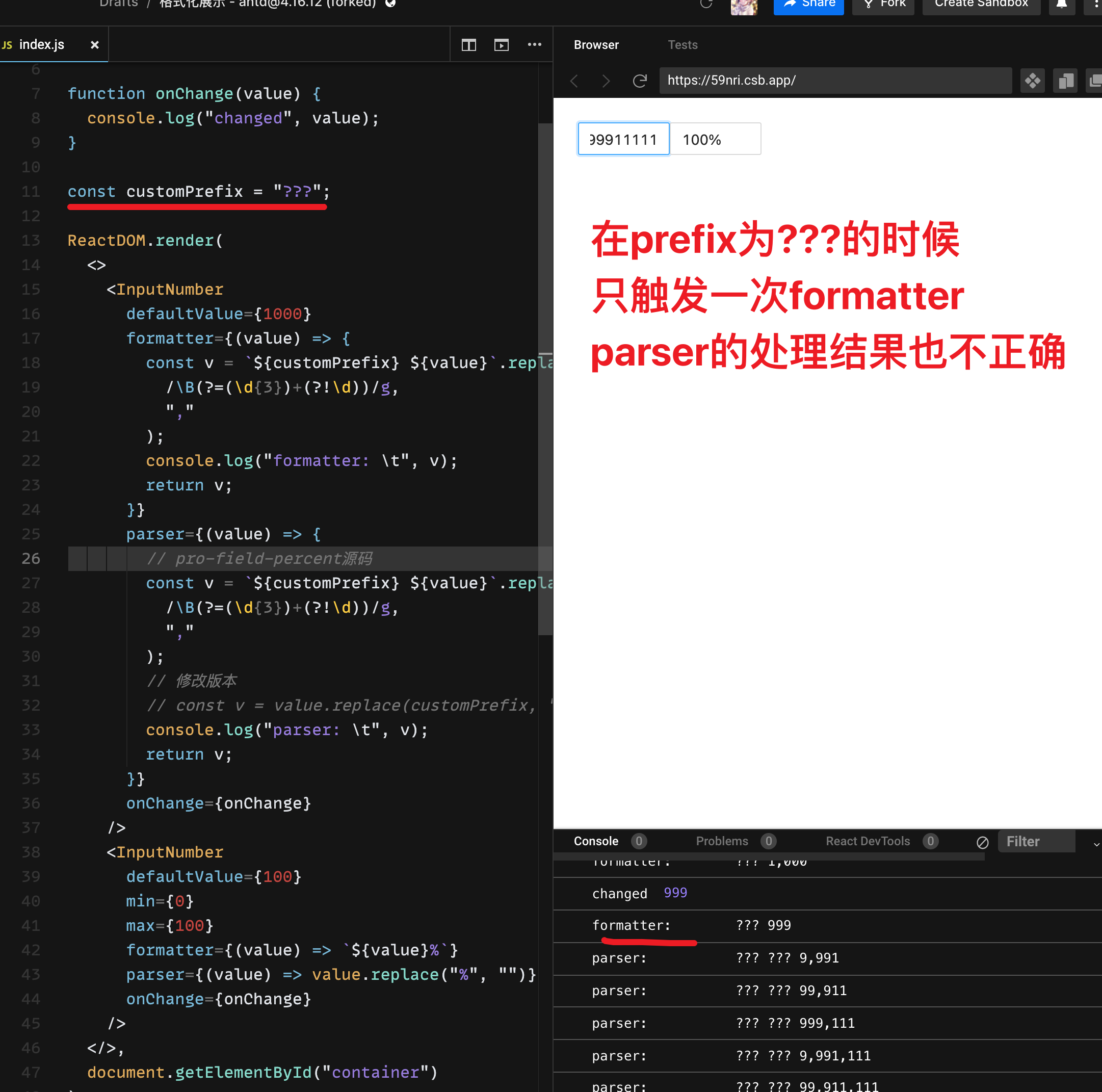
Task: Click the '// pro-field-percent源码' comment line
Action: pos(259,559)
